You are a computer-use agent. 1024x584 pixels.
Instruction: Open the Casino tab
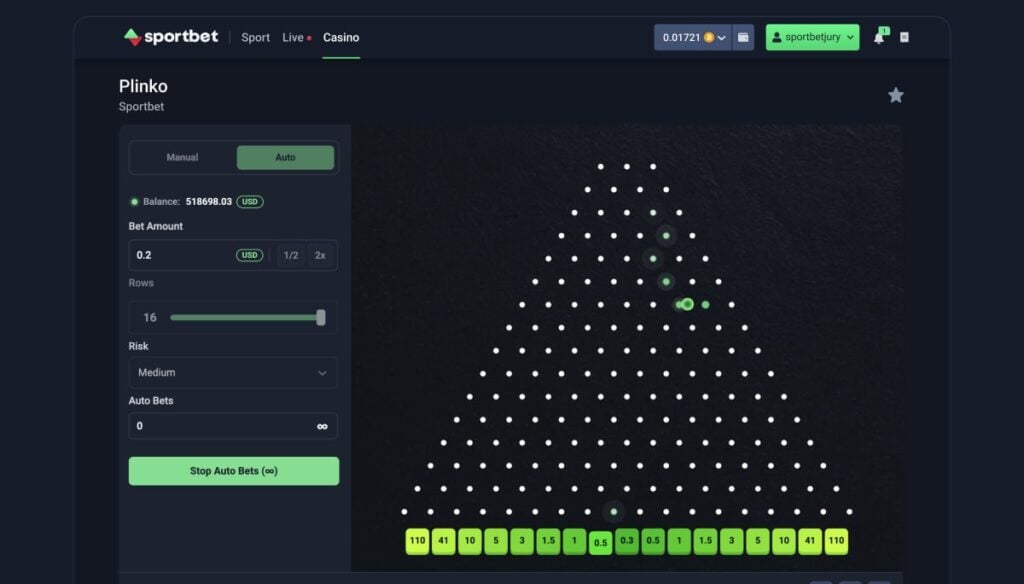[x=341, y=37]
